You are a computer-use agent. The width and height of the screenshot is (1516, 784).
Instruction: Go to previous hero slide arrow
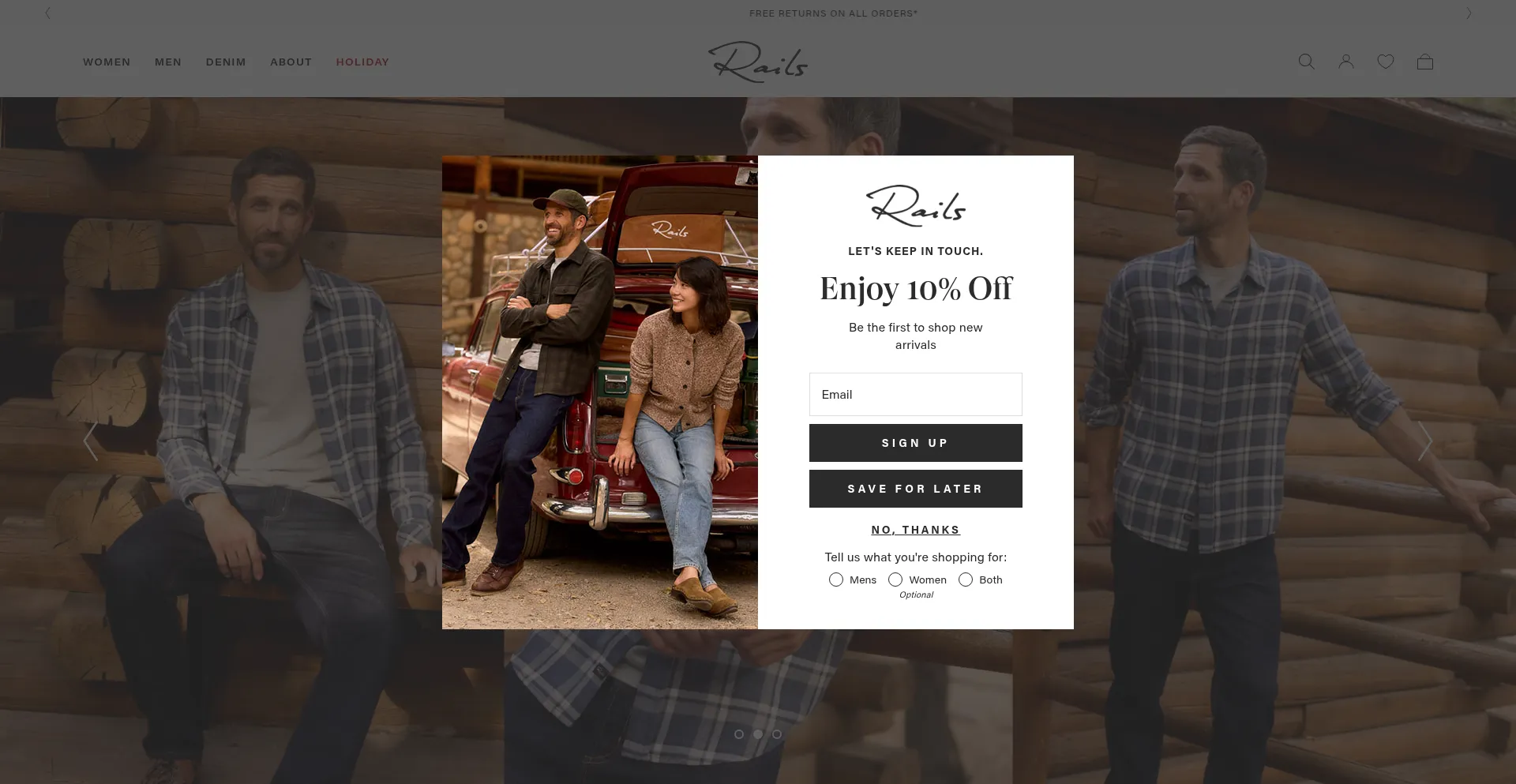click(x=91, y=441)
